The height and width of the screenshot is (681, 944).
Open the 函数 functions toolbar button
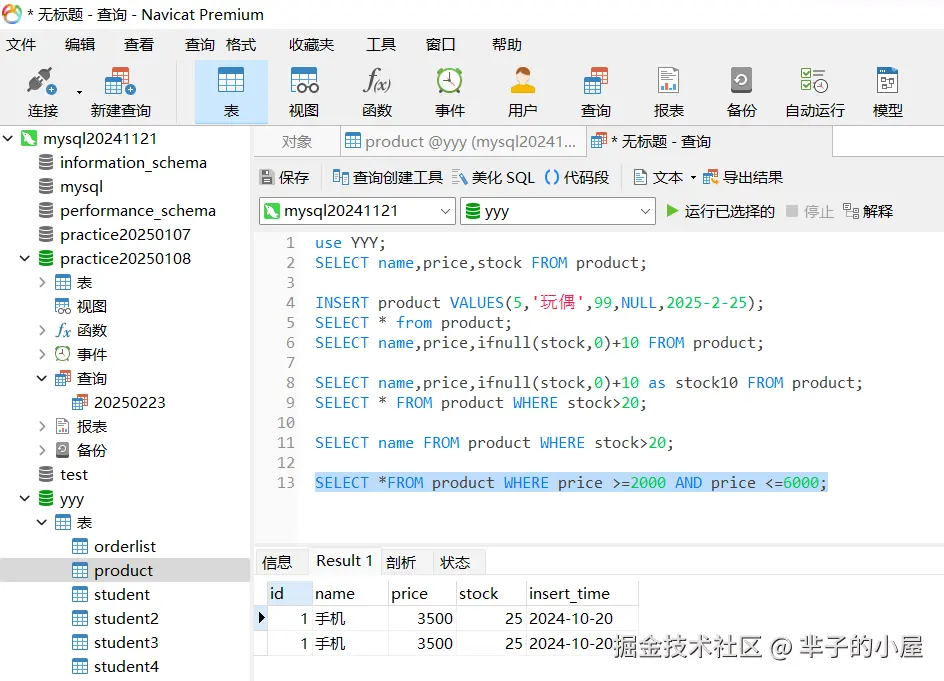[377, 92]
